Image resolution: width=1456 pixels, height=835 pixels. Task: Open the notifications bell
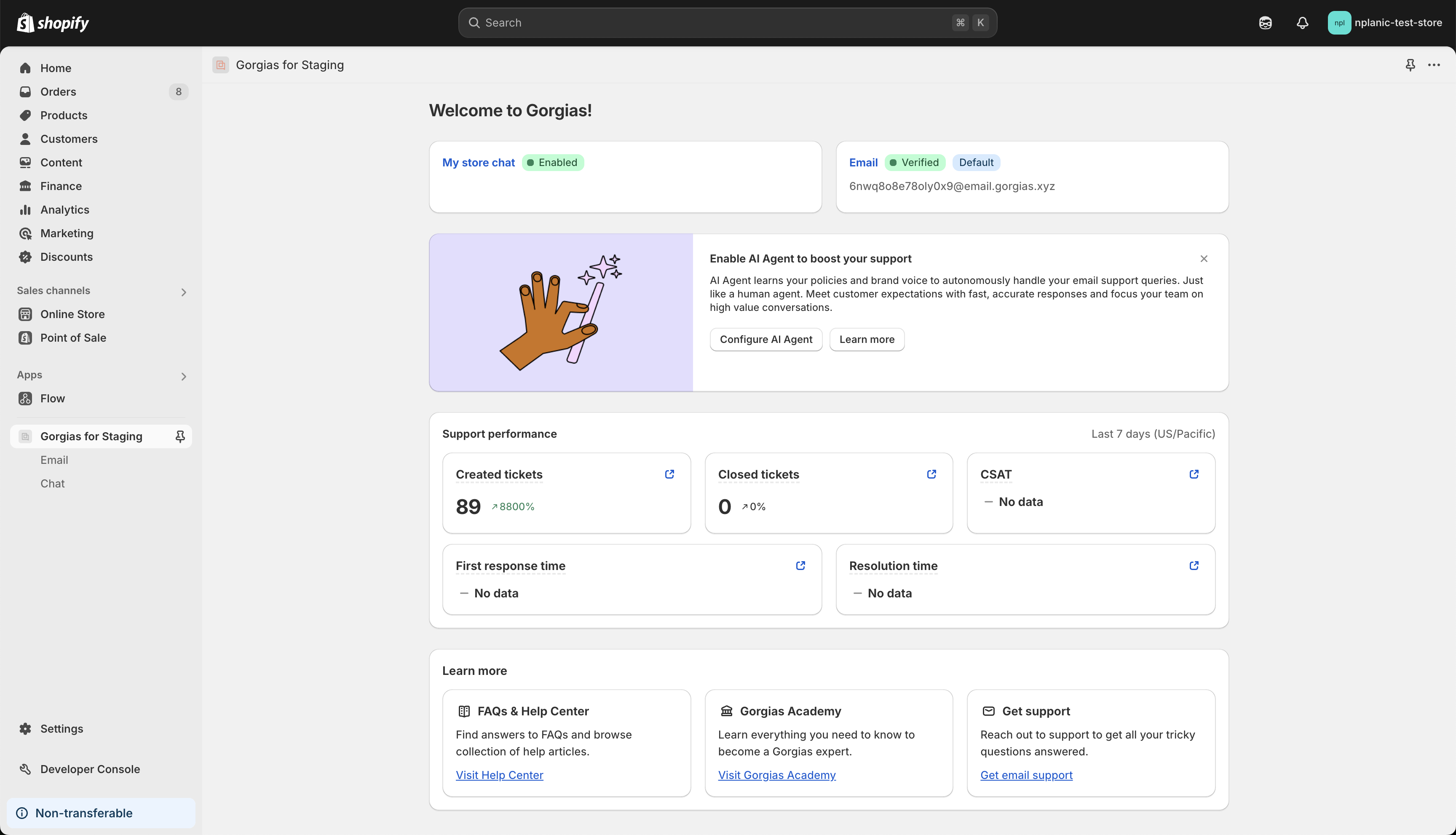point(1302,23)
